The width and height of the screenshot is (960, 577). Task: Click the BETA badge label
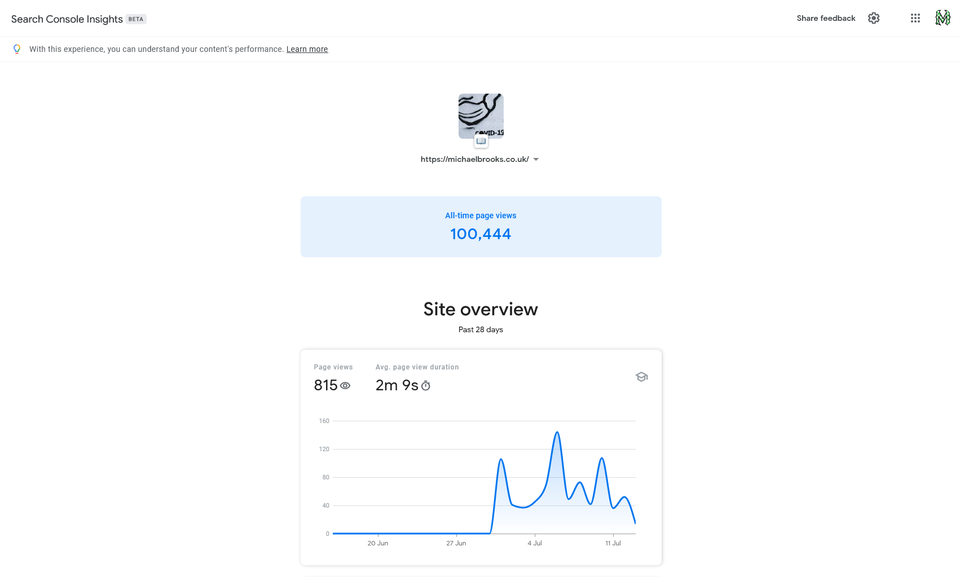[x=135, y=18]
